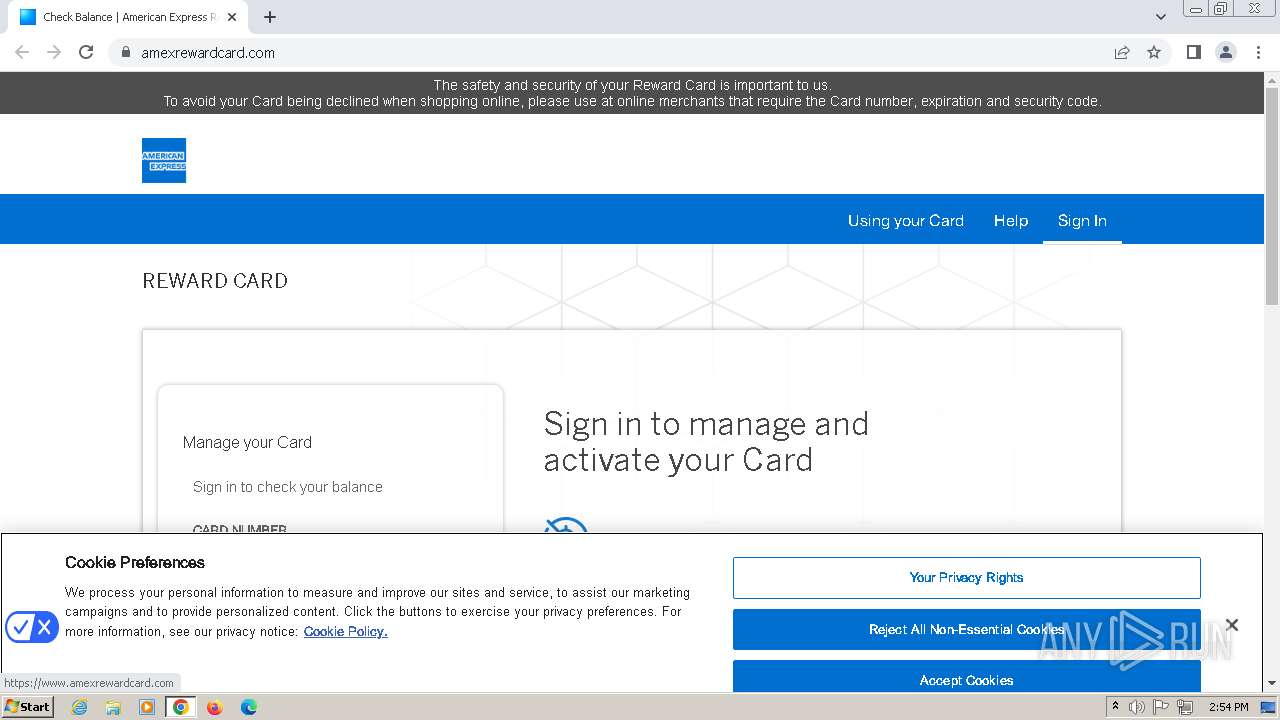Click the system clock 2:54 PM
The width and height of the screenshot is (1280, 720).
tap(1229, 707)
